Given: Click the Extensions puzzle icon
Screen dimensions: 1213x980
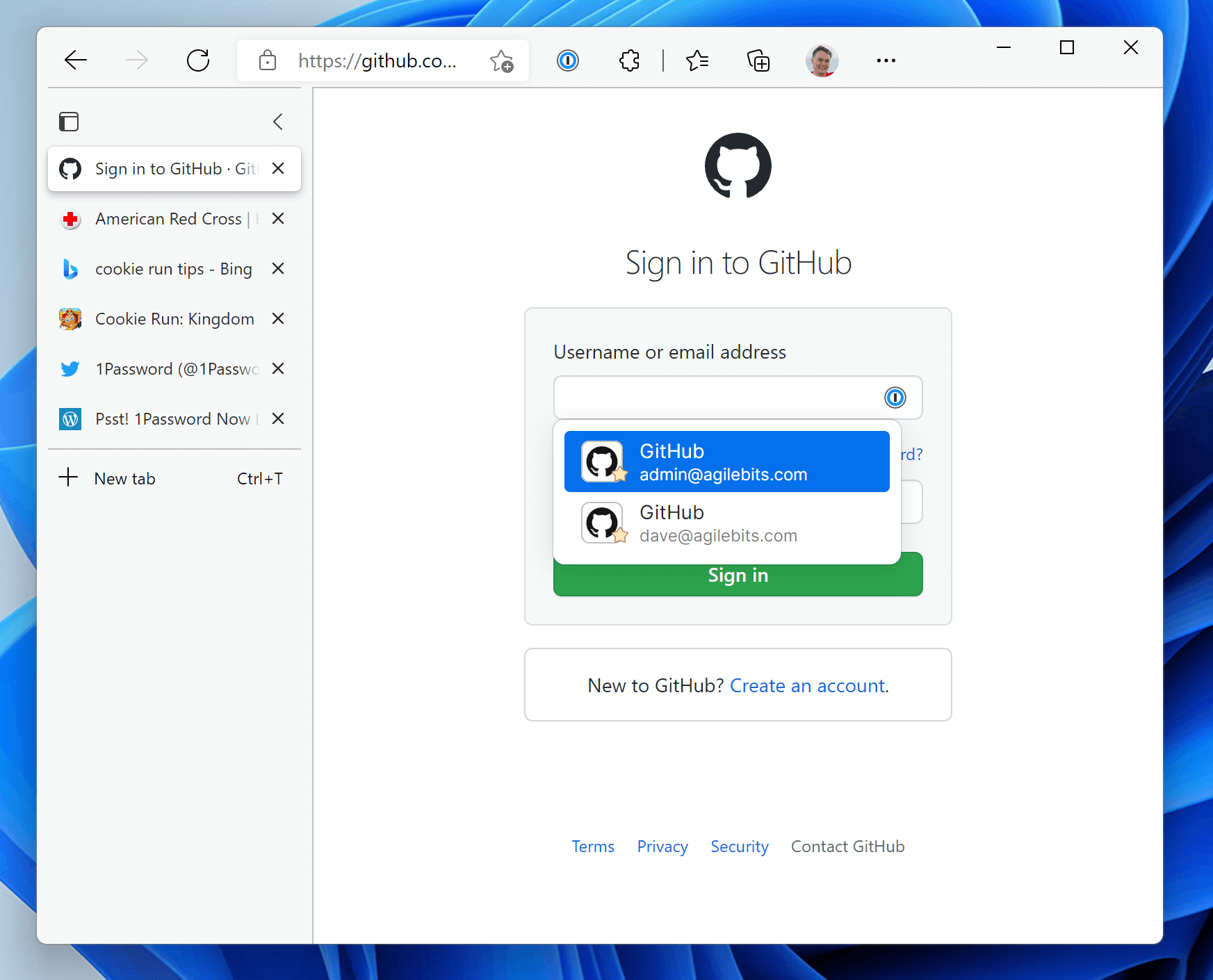Looking at the screenshot, I should [x=628, y=60].
